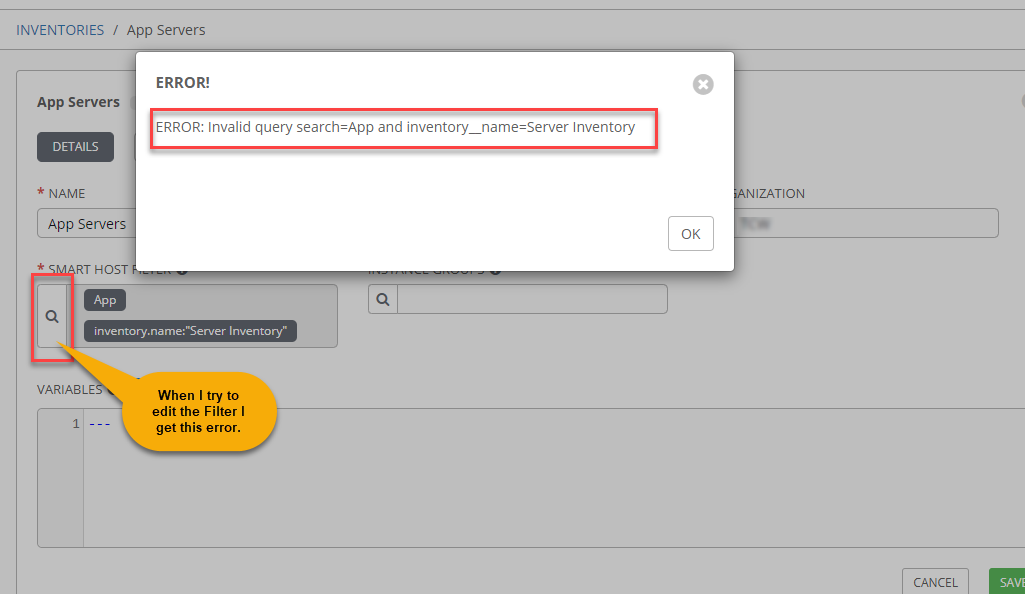Click the Smart Host Filter info icon
The image size is (1025, 594).
pos(182,269)
